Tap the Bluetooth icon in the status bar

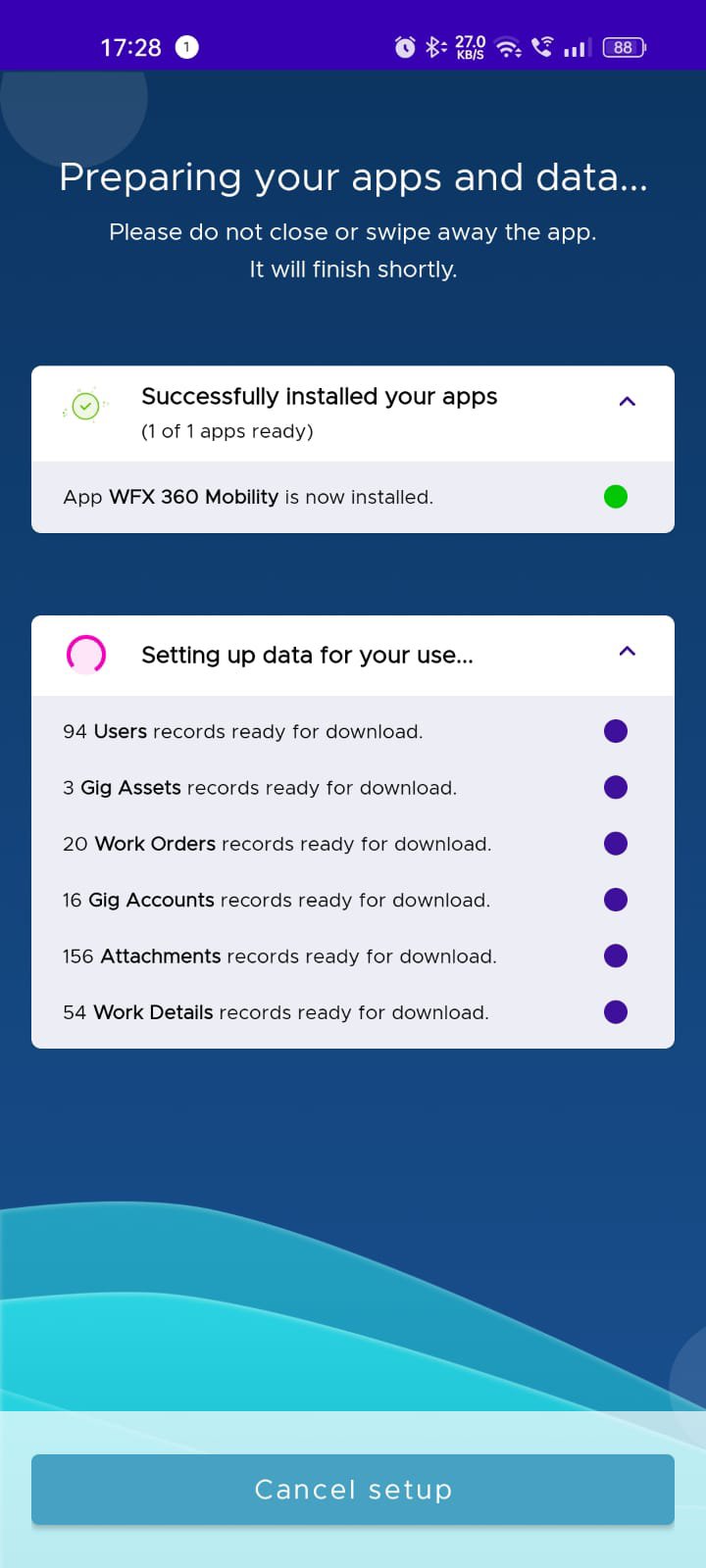434,46
